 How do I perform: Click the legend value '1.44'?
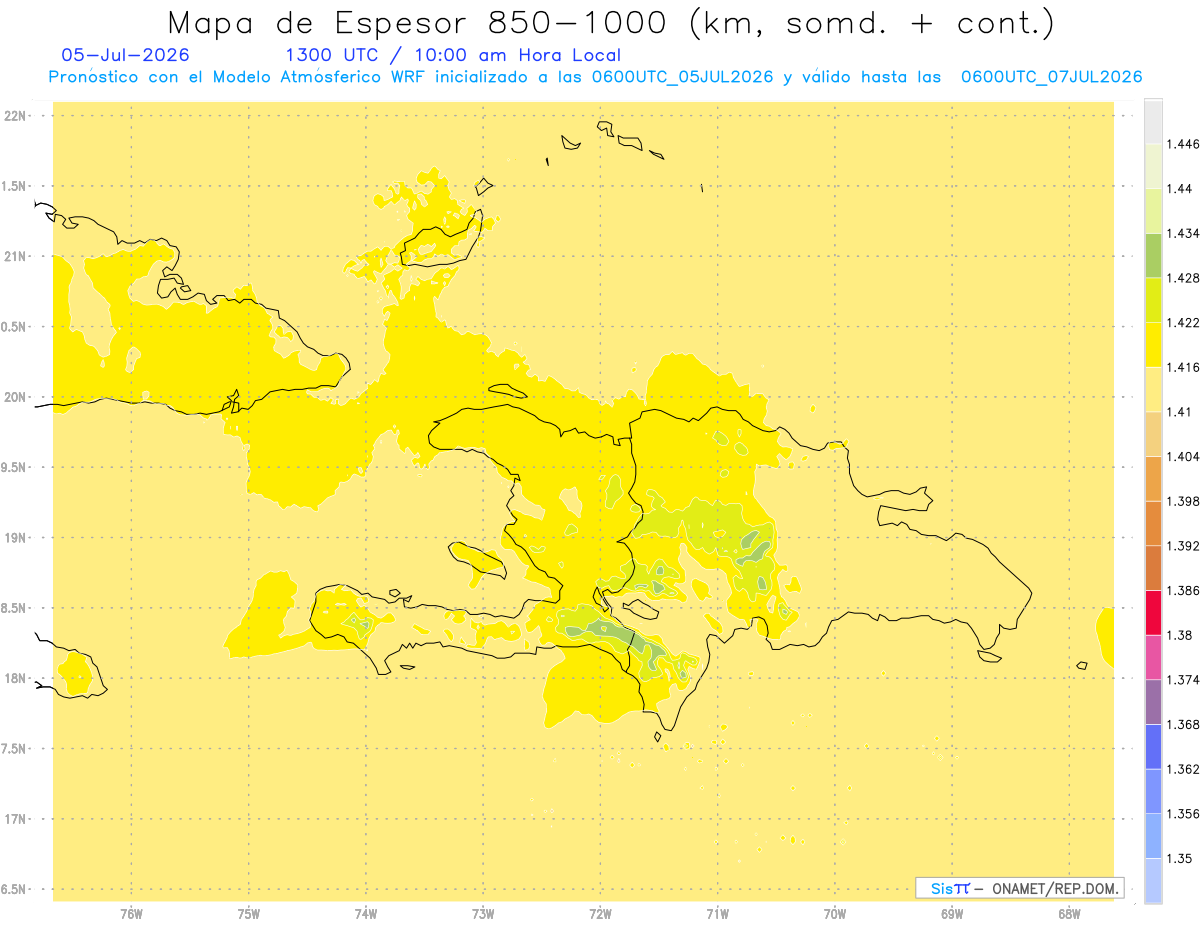pyautogui.click(x=1179, y=188)
